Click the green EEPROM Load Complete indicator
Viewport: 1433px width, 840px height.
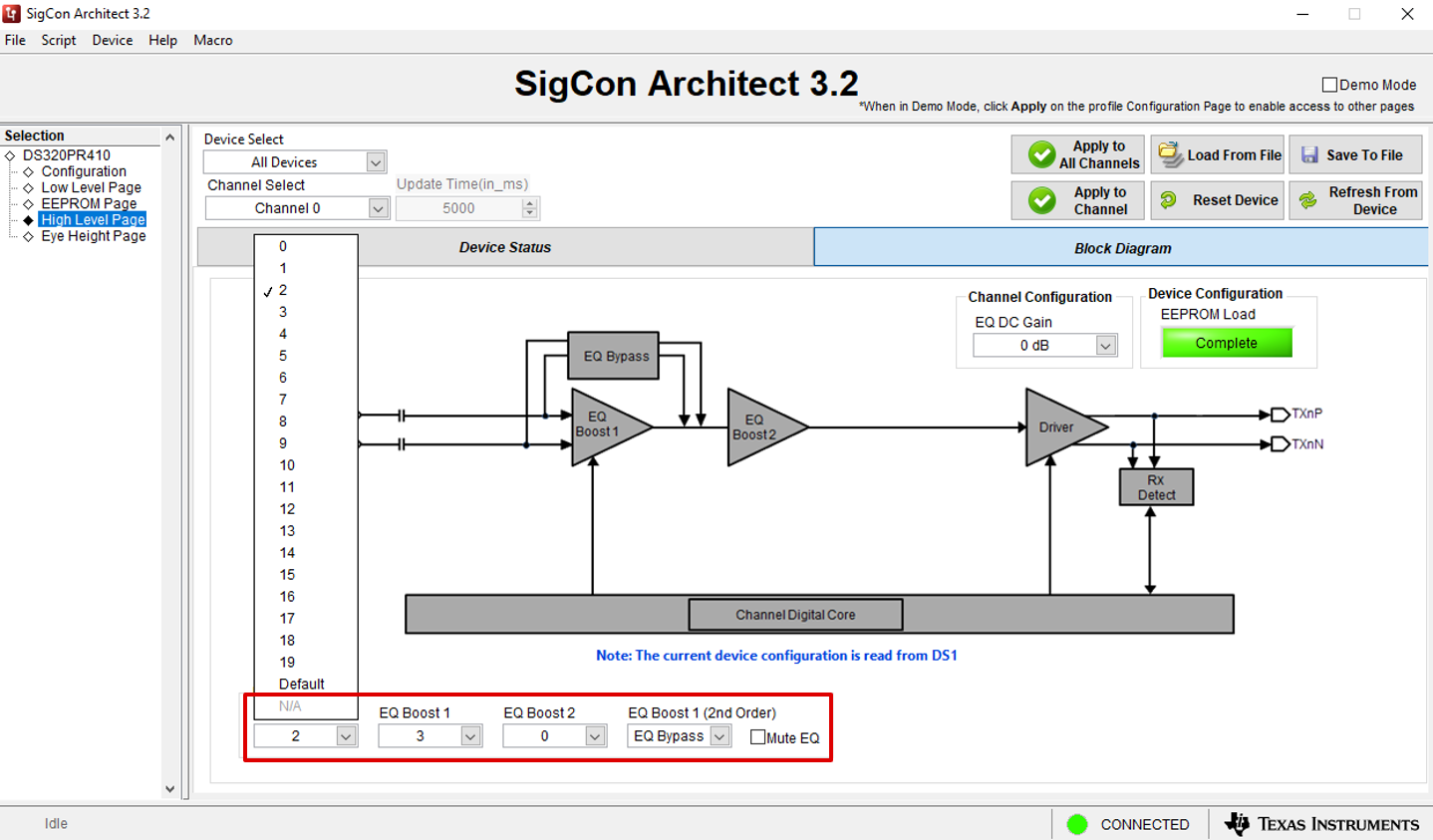[x=1226, y=343]
